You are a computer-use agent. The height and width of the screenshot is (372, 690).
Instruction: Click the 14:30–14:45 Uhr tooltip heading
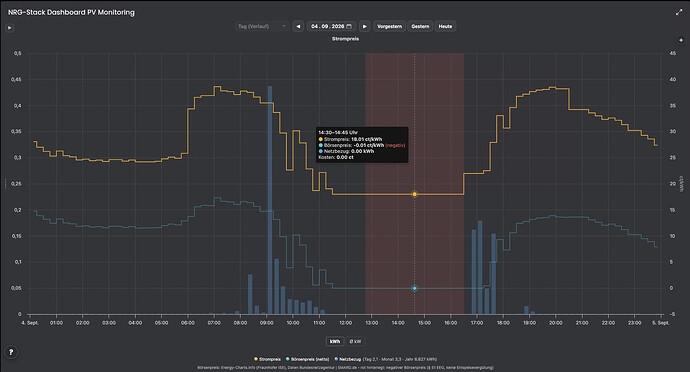pyautogui.click(x=338, y=133)
